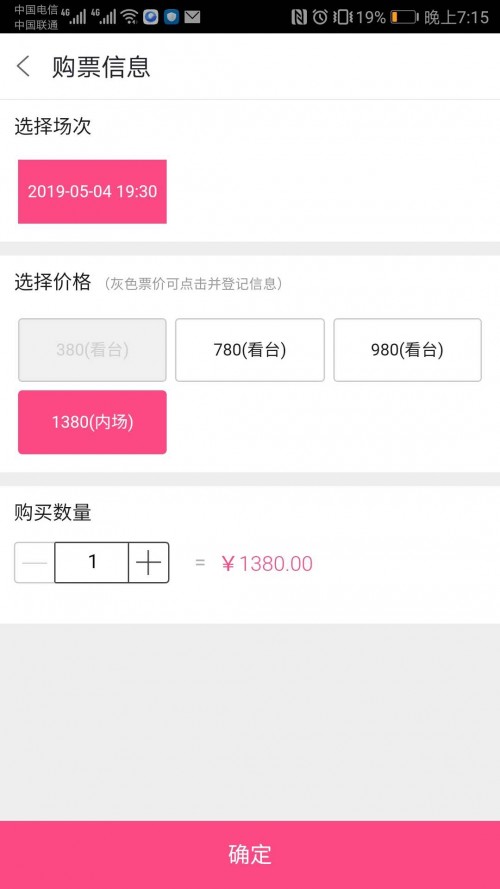Tap the NFC status bar icon

(x=299, y=17)
